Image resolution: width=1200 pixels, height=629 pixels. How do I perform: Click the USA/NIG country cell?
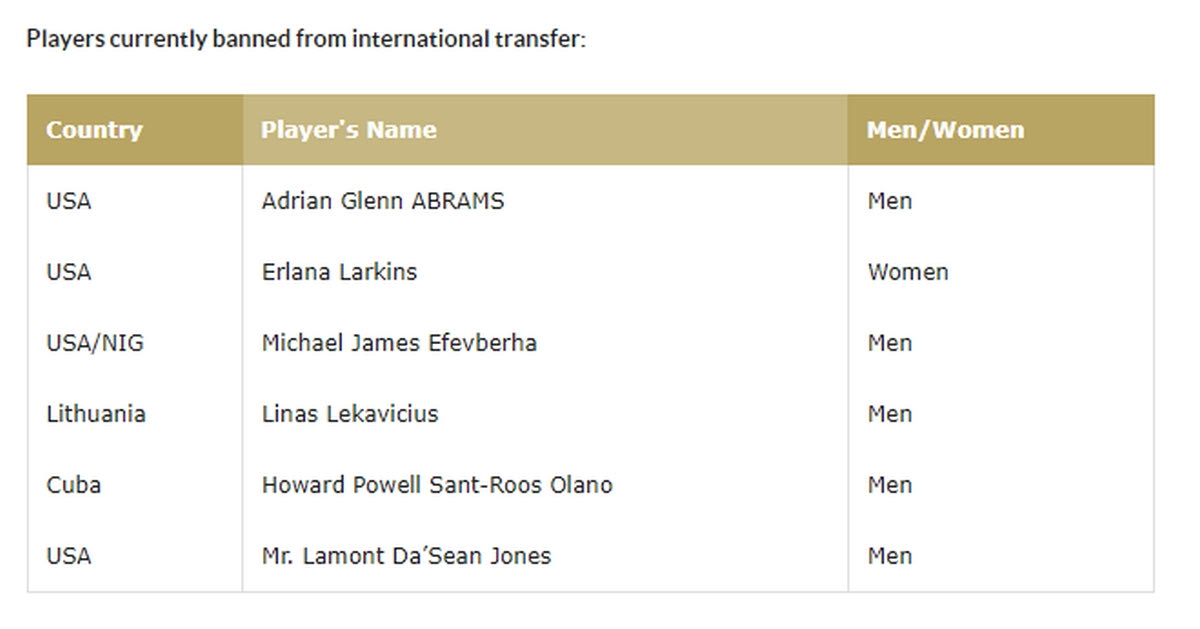click(x=95, y=343)
